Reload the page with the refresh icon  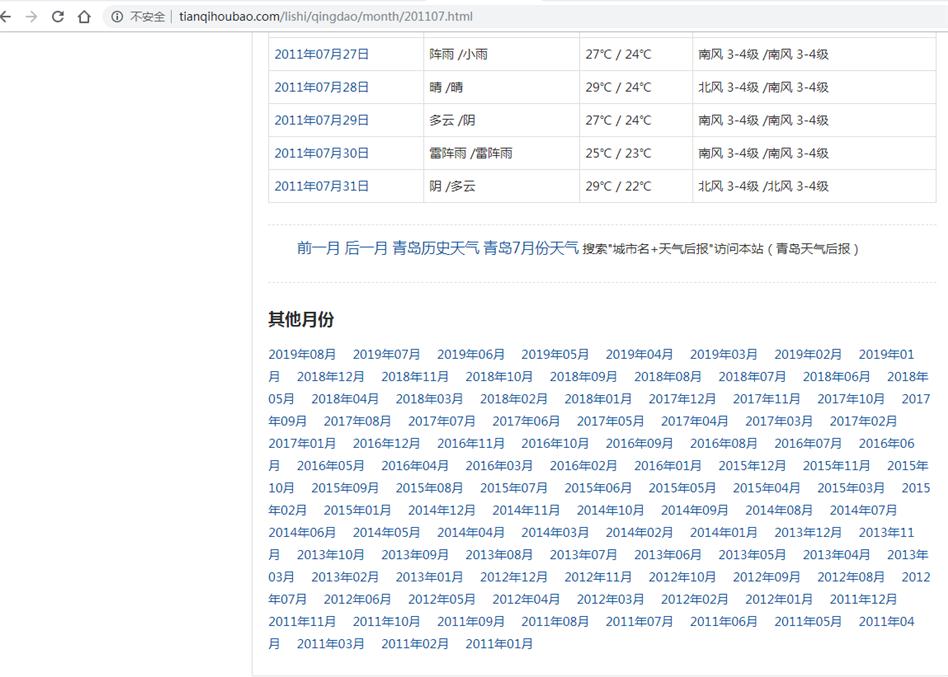point(57,16)
